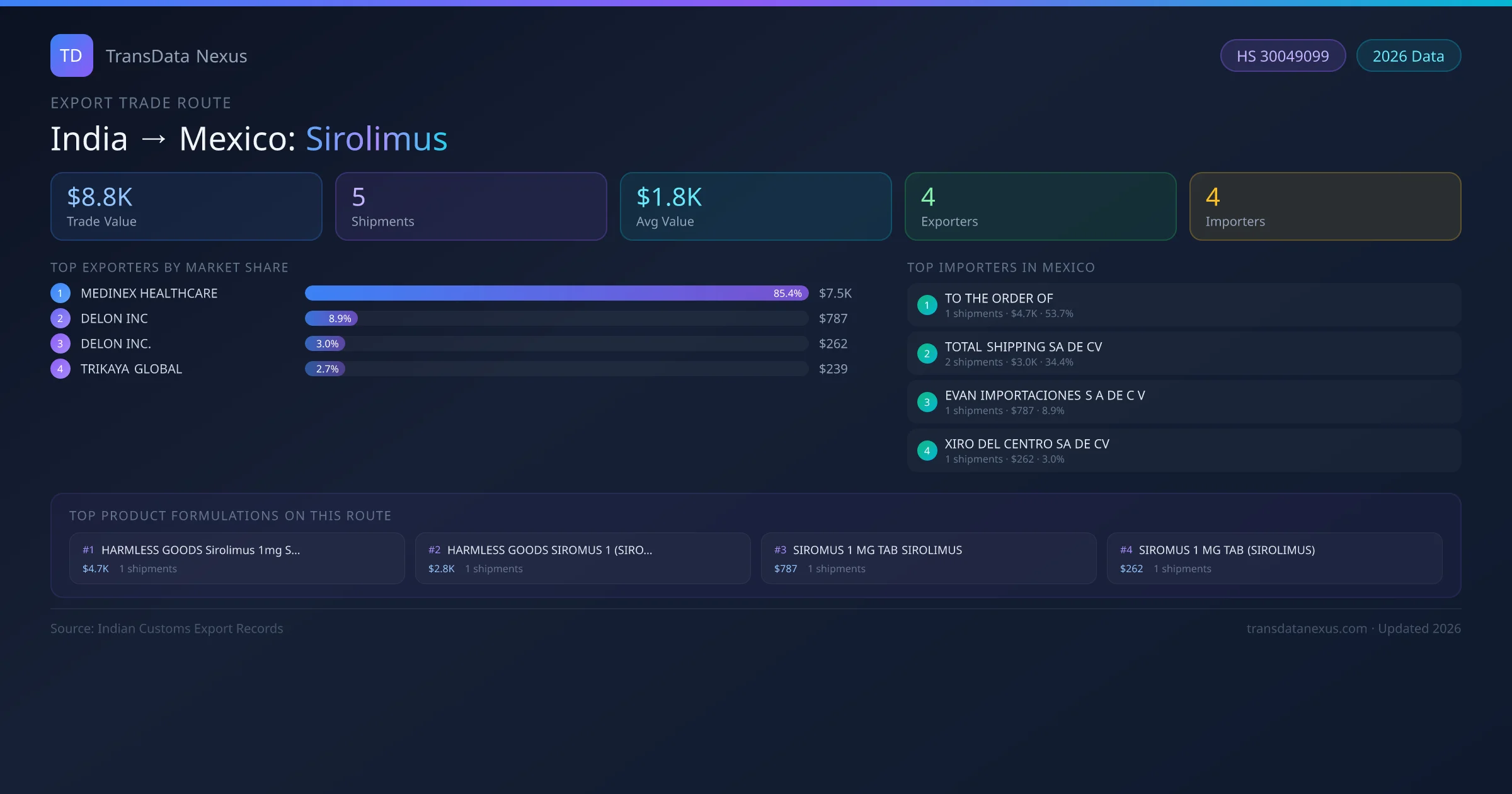Image resolution: width=1512 pixels, height=794 pixels.
Task: Click rank 4 badge beside TRIKAYA GLOBAL
Action: 60,369
